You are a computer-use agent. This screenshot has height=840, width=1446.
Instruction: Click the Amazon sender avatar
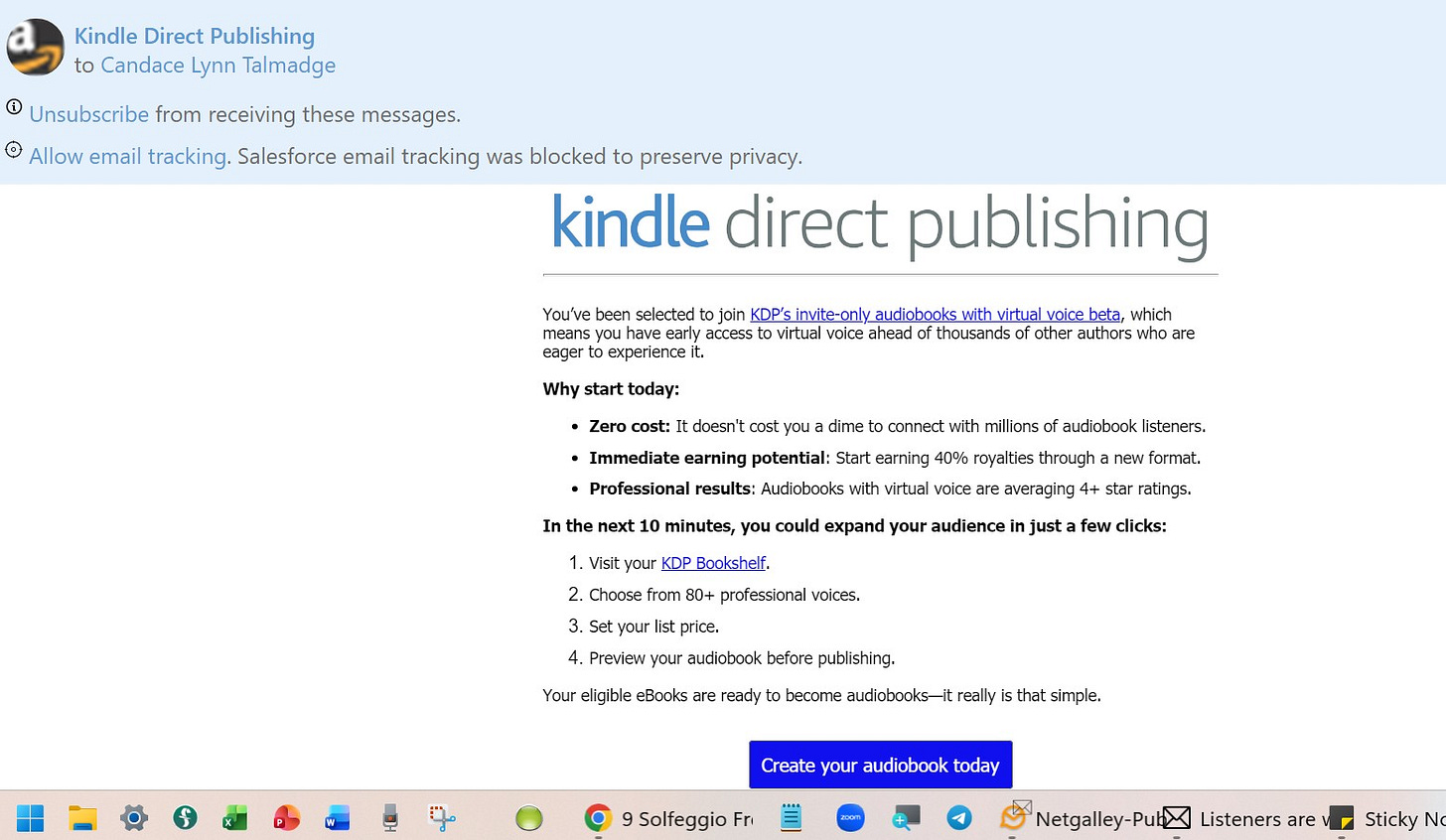click(x=36, y=48)
